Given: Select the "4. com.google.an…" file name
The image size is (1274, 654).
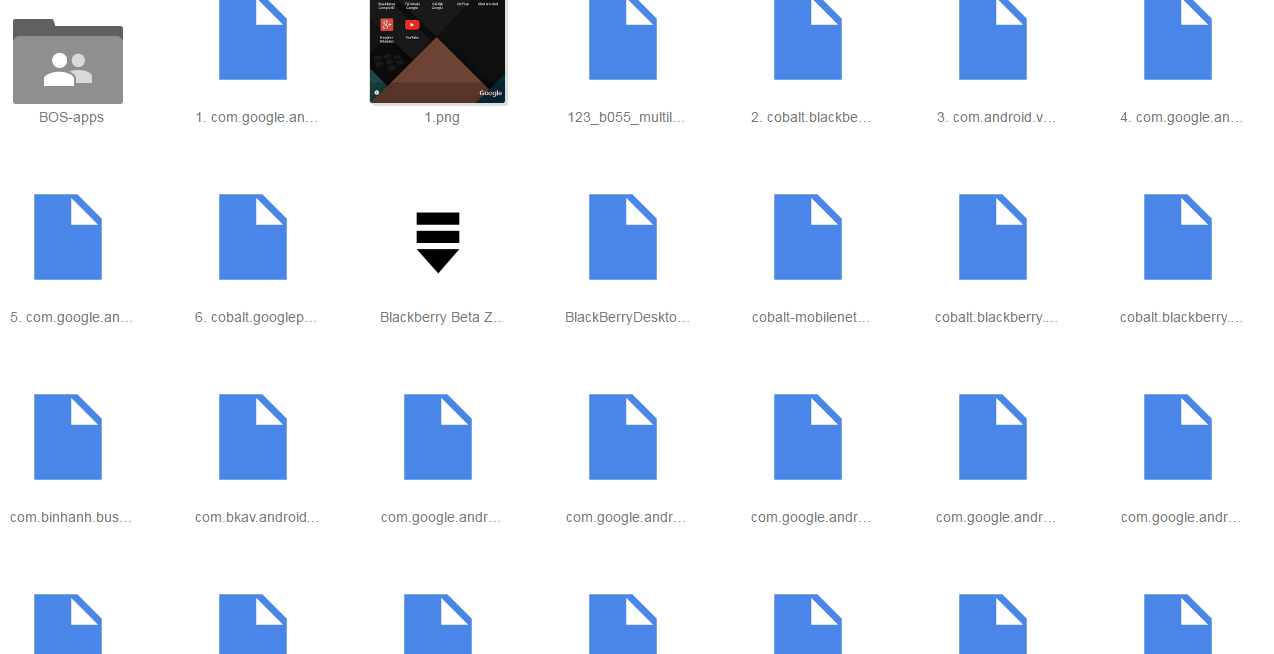Looking at the screenshot, I should tap(1182, 117).
